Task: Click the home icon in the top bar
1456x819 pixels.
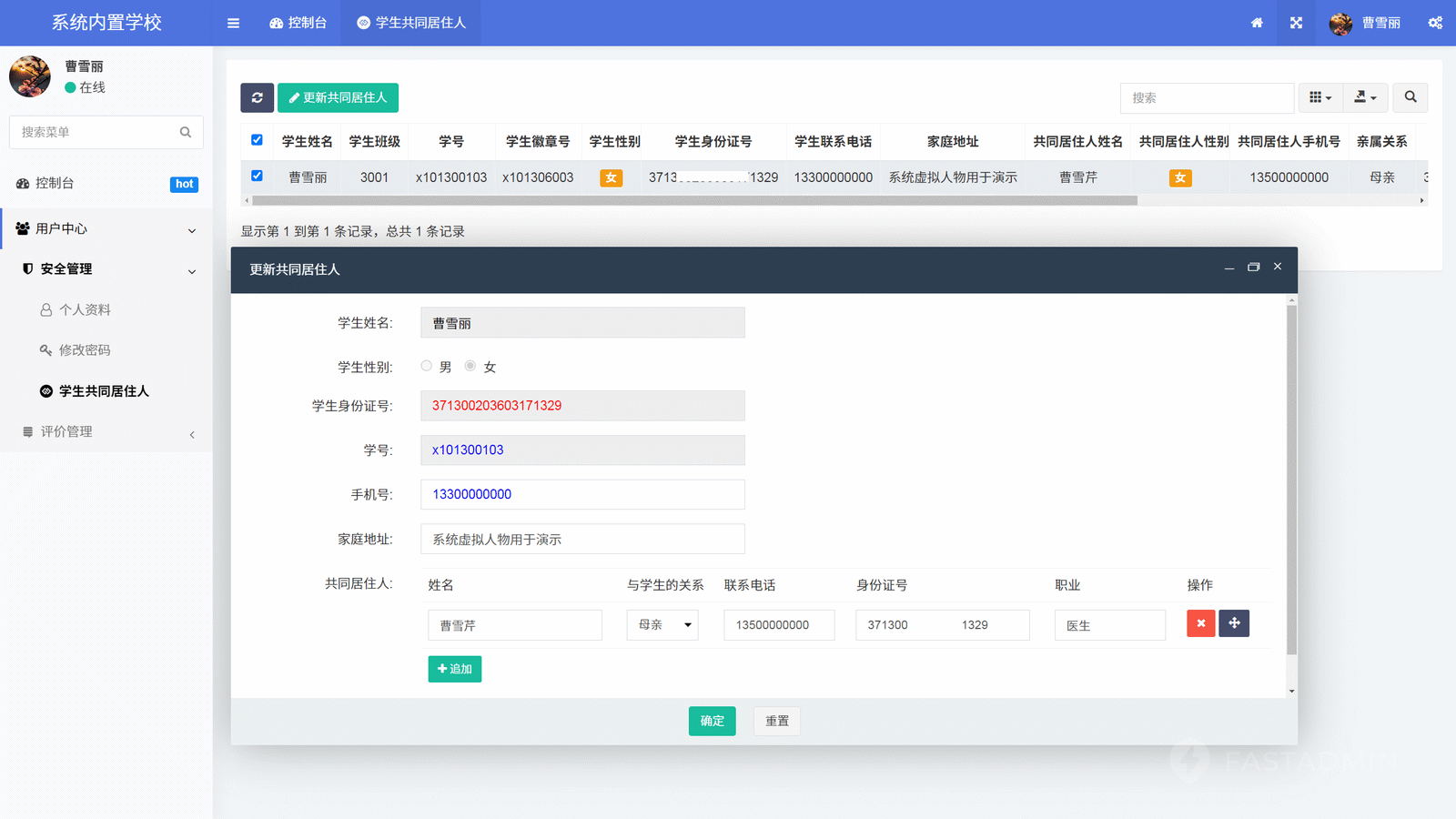Action: click(x=1257, y=23)
